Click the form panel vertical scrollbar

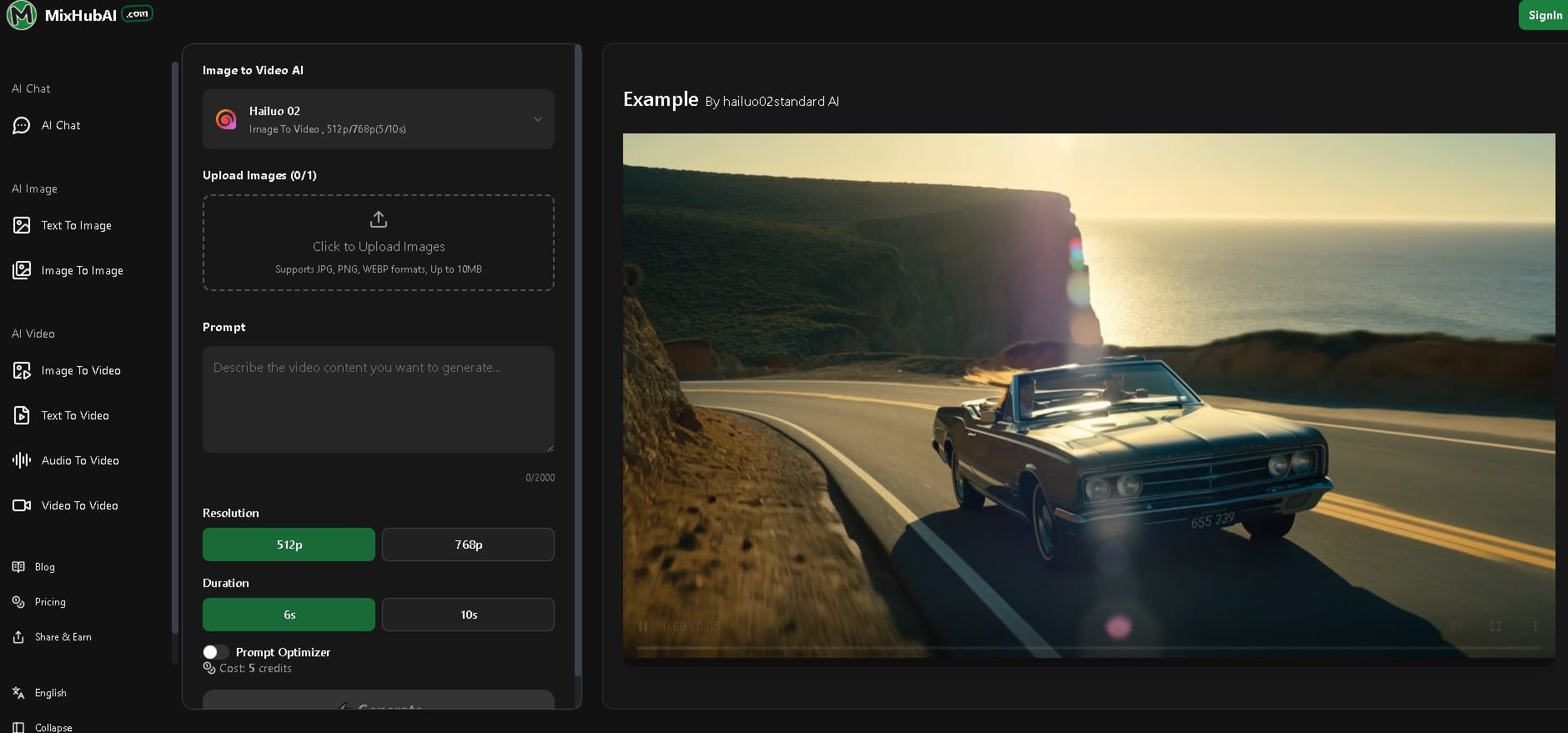point(578,359)
